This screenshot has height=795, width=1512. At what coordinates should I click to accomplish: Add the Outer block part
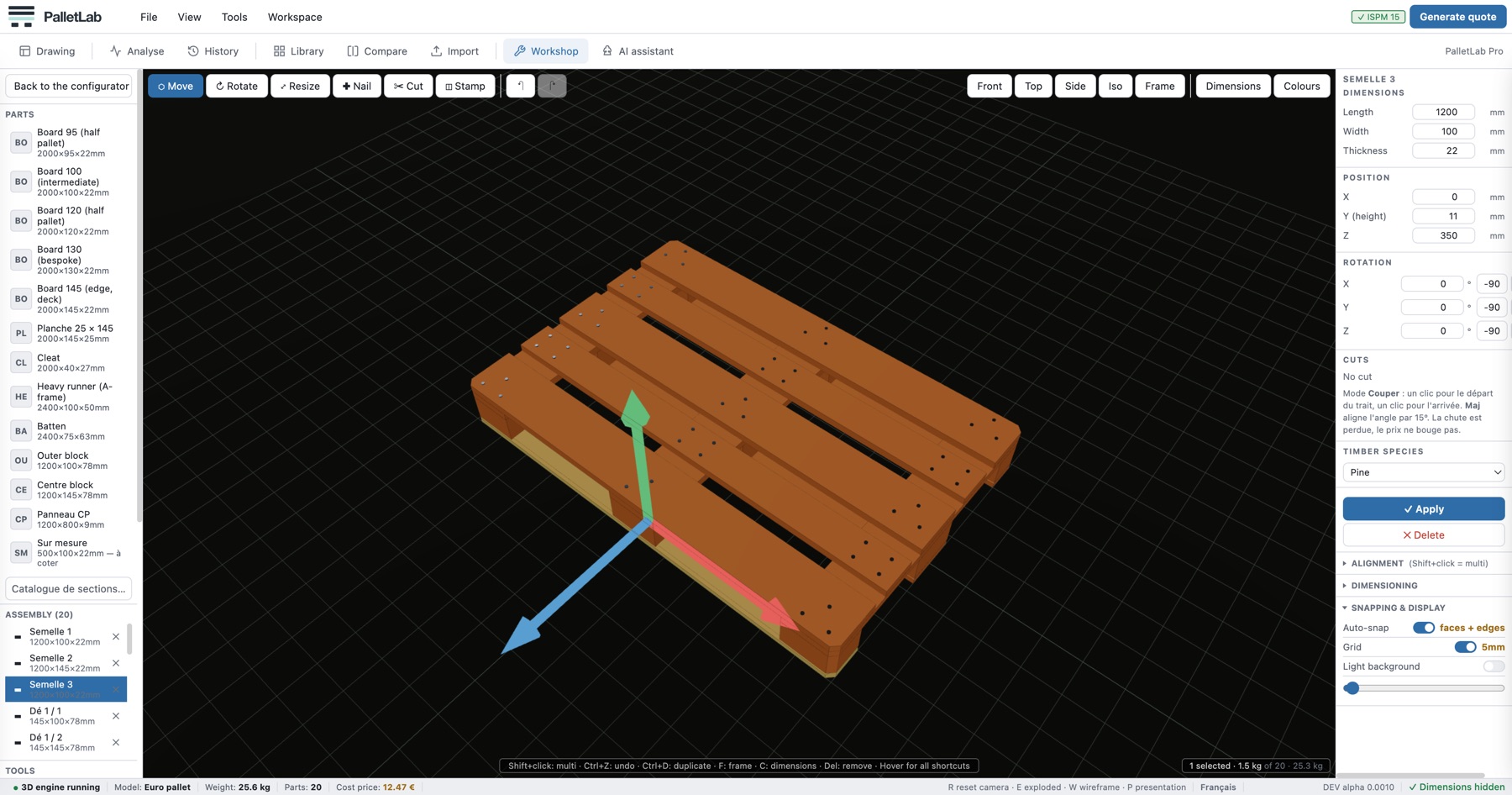pyautogui.click(x=71, y=461)
